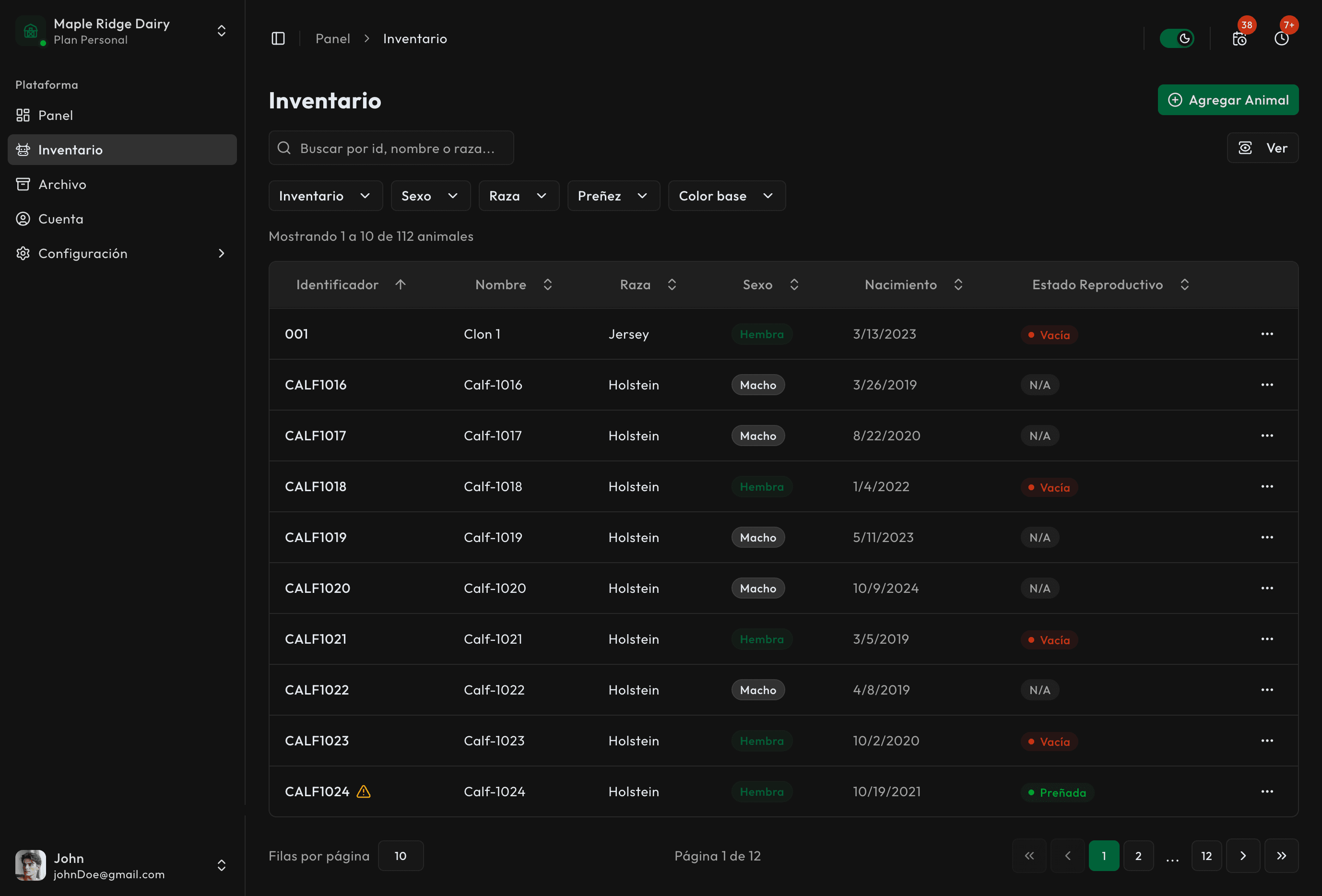Screen dimensions: 1322x896
Task: Toggle the sidebar collapse icon
Action: [x=278, y=38]
